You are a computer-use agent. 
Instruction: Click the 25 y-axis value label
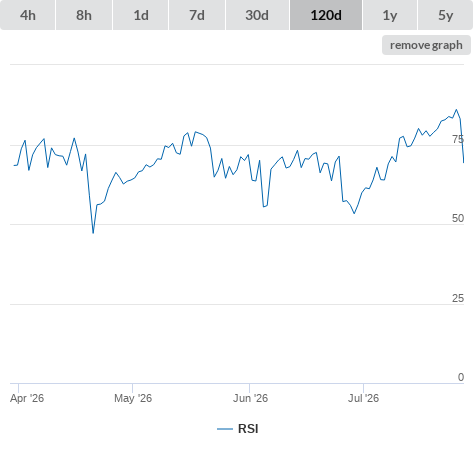(458, 298)
